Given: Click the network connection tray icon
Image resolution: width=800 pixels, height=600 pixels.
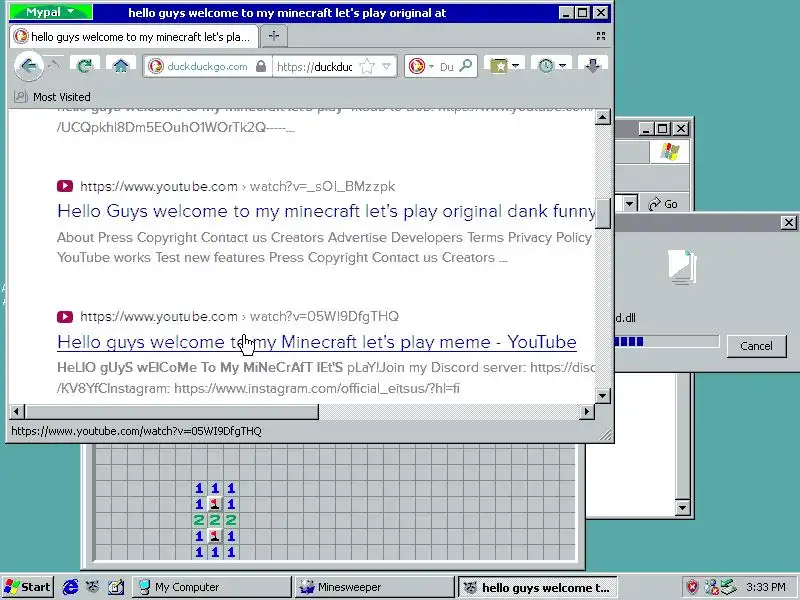Looking at the screenshot, I should 711,587.
